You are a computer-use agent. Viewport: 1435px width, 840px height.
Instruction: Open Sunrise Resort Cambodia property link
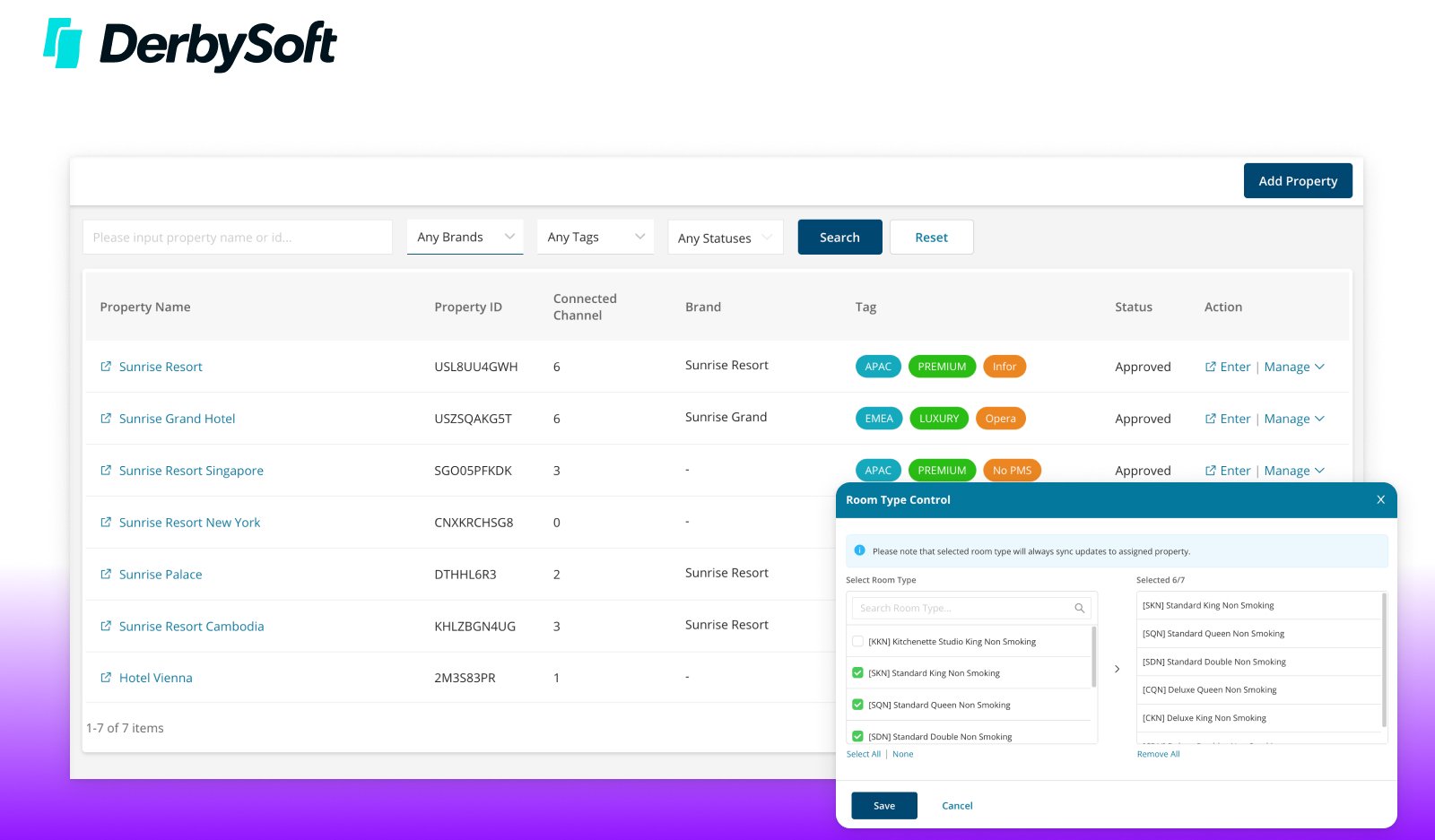192,627
